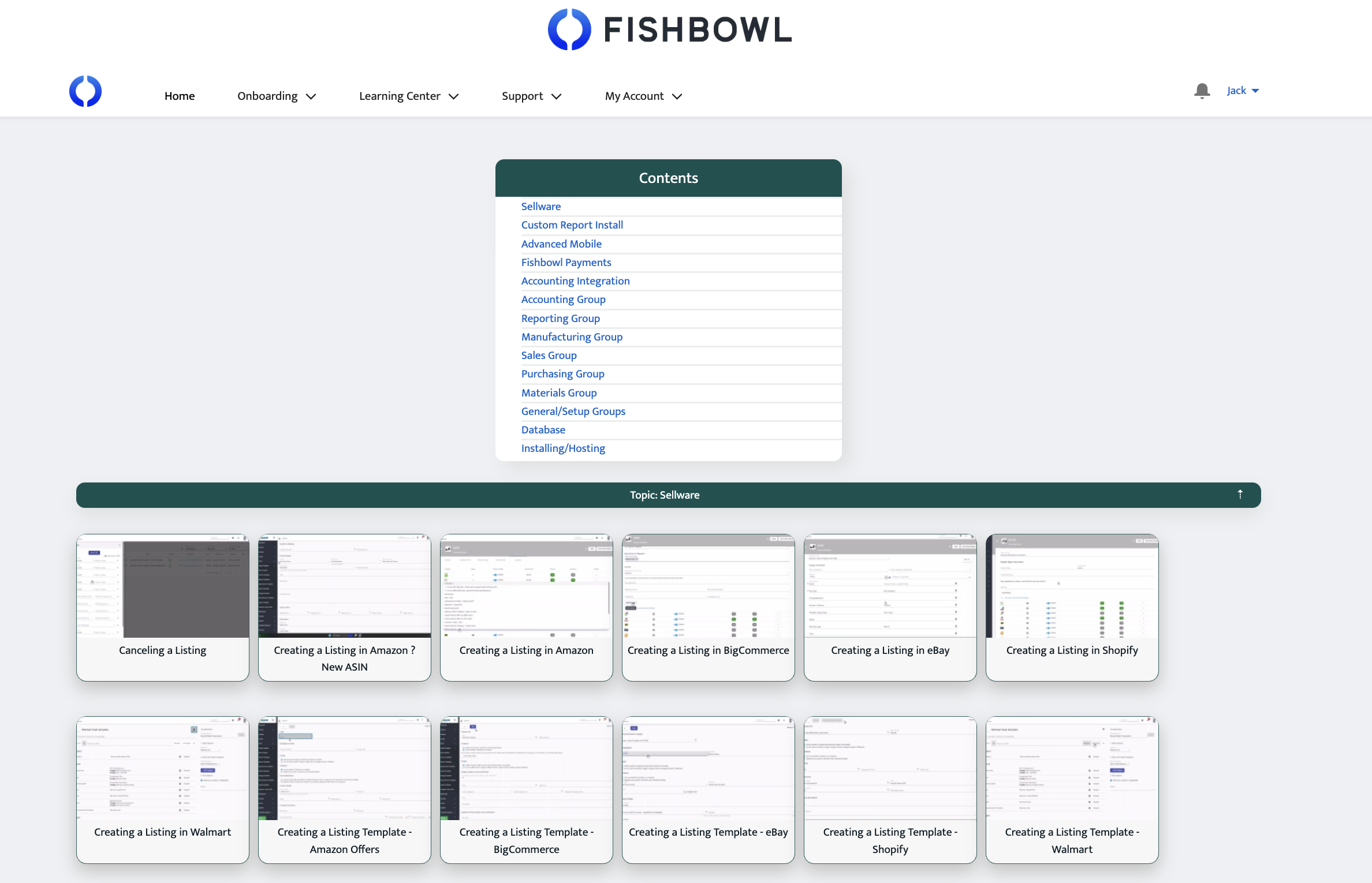Open the Fishbowl Payments link
Viewport: 1372px width, 883px height.
(566, 262)
